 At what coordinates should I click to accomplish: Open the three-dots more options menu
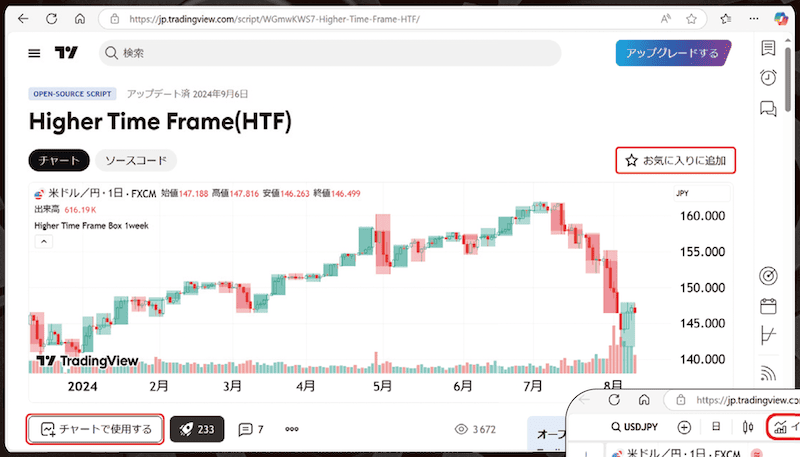(292, 429)
